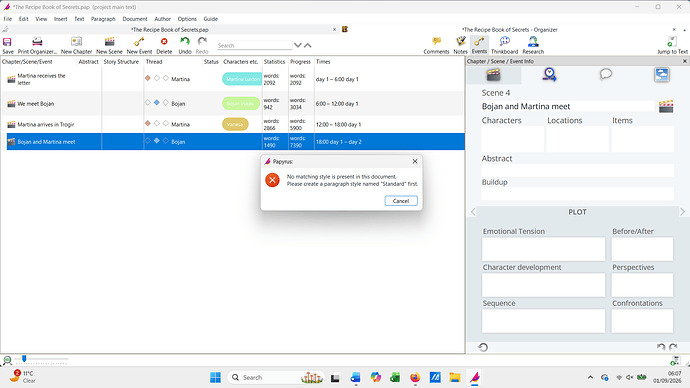This screenshot has width=690, height=388.
Task: Close the Papyrus error dialog
Action: coord(415,161)
